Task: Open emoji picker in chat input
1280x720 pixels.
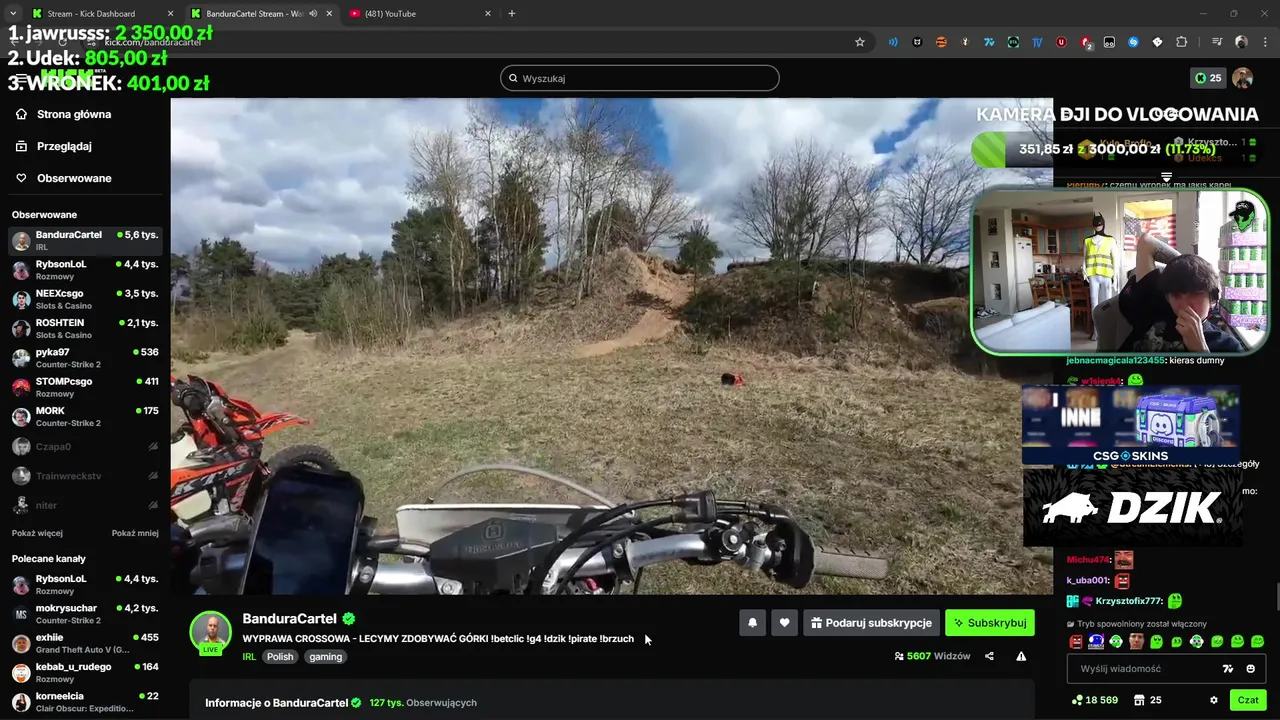Action: 1250,668
